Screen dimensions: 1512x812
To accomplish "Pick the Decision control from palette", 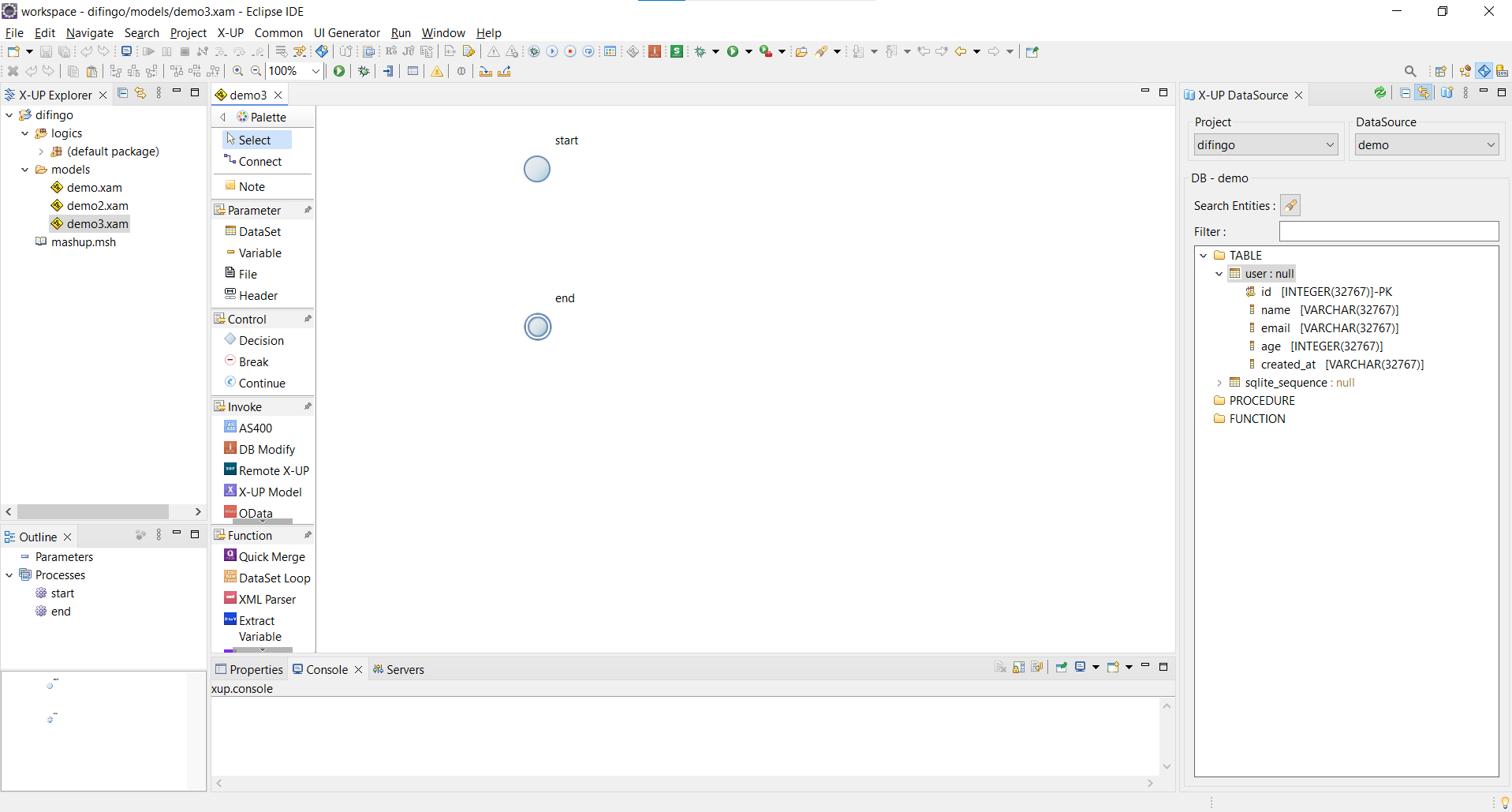I will coord(260,340).
